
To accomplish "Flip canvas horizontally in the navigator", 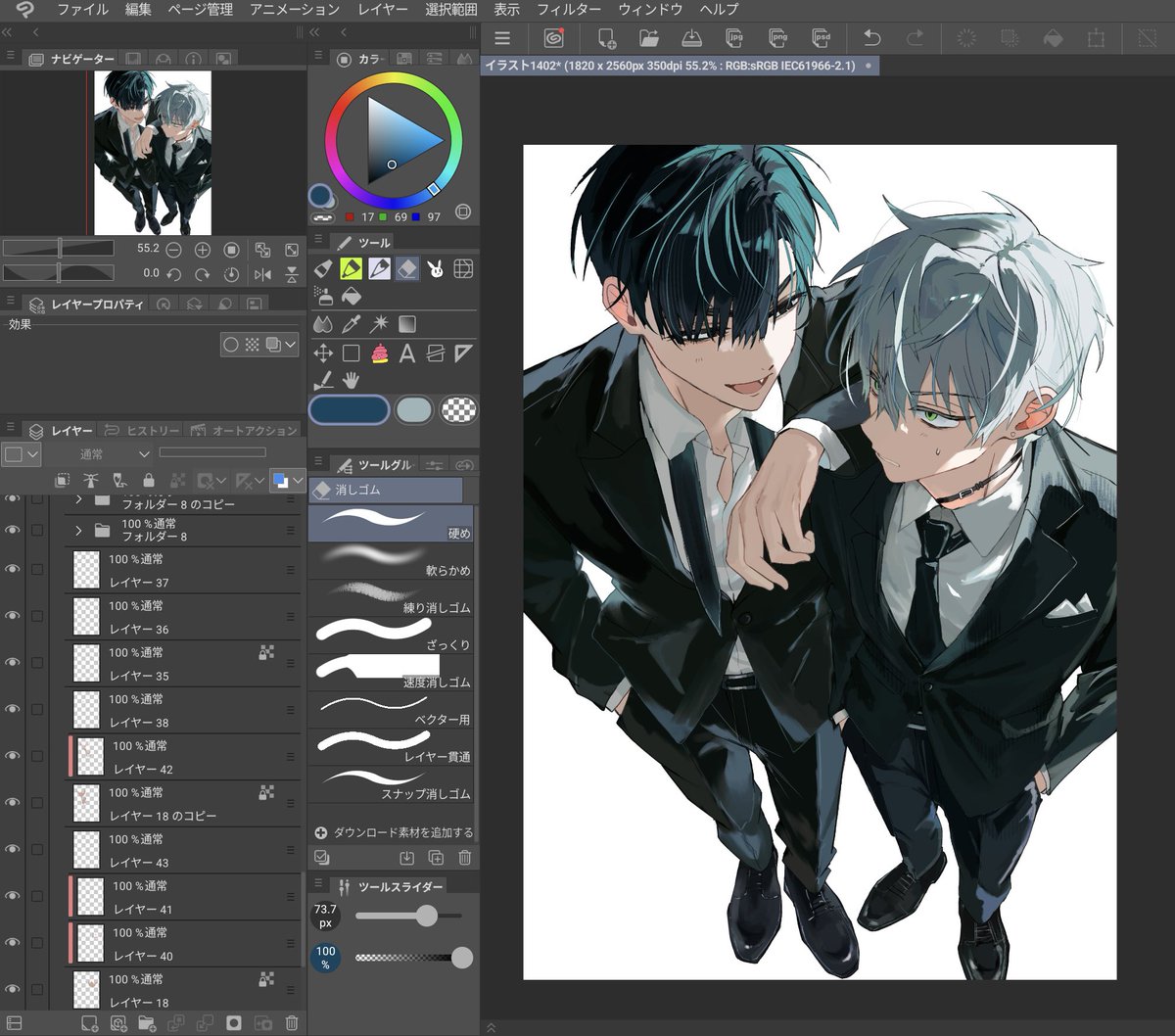I will 262,275.
